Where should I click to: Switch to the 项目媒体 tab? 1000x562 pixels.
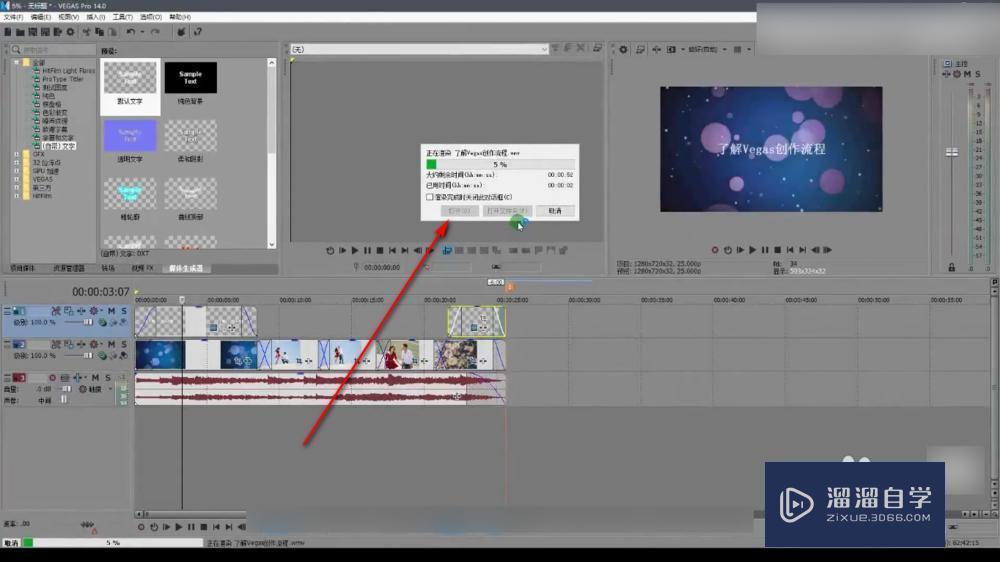[22, 269]
